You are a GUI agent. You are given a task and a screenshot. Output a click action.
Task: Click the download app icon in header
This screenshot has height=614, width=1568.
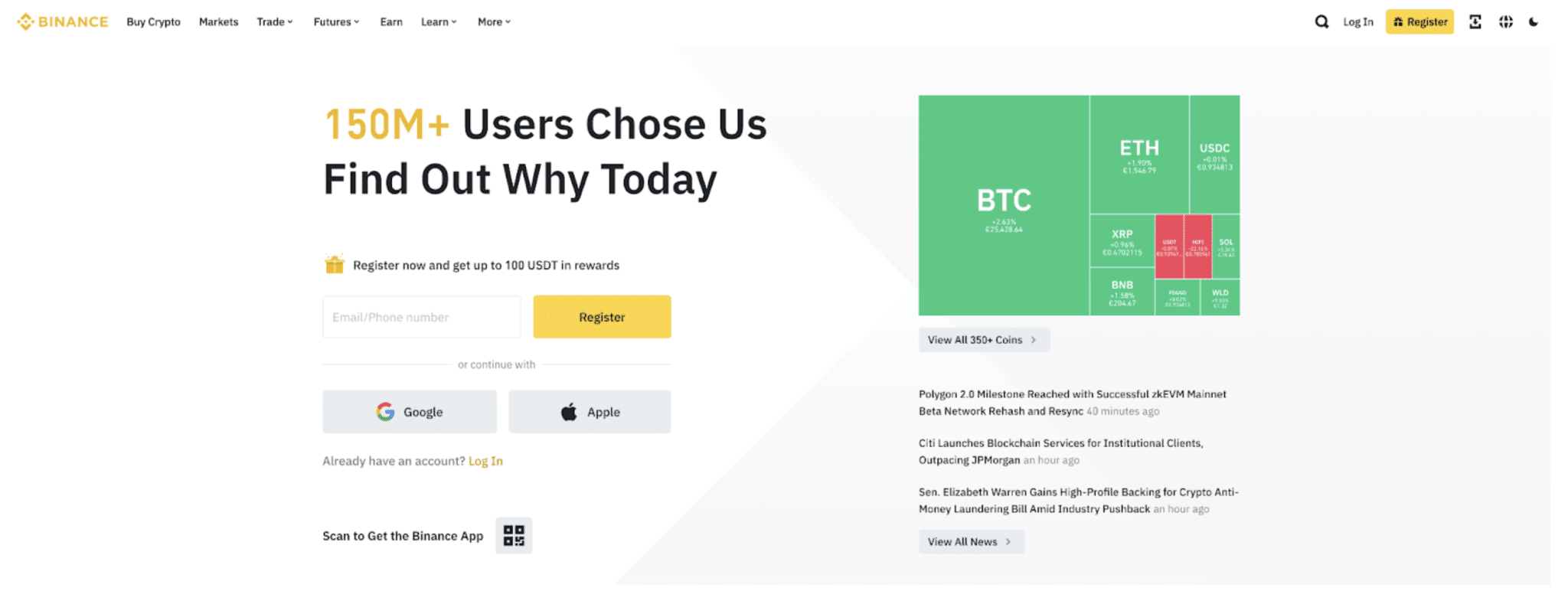(x=1475, y=22)
